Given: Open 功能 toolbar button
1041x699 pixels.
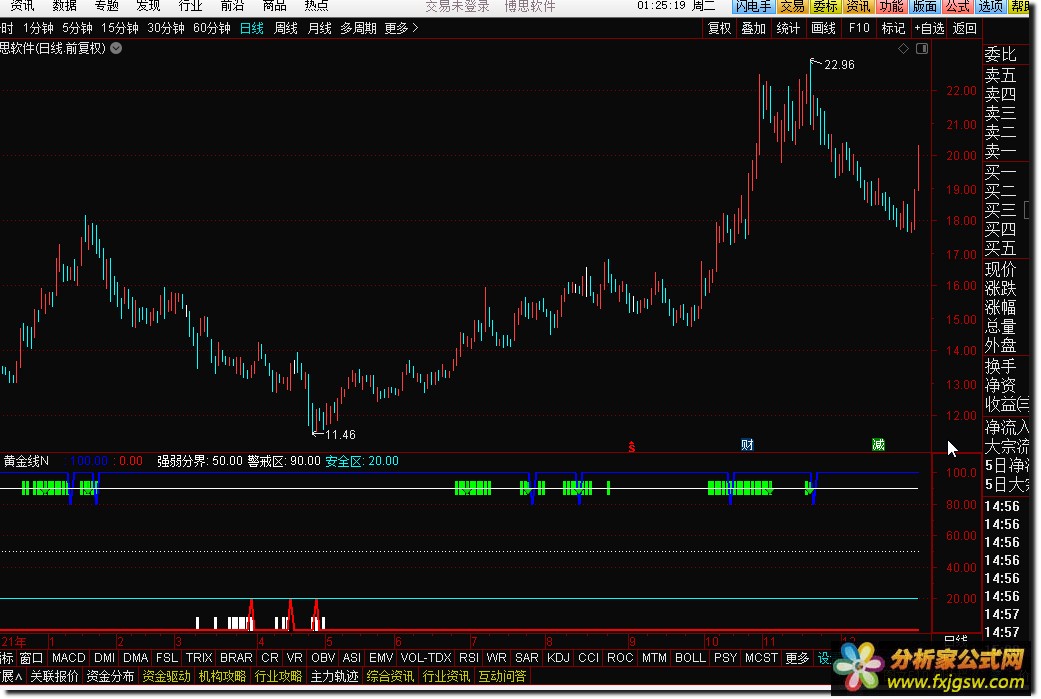Looking at the screenshot, I should point(892,7).
